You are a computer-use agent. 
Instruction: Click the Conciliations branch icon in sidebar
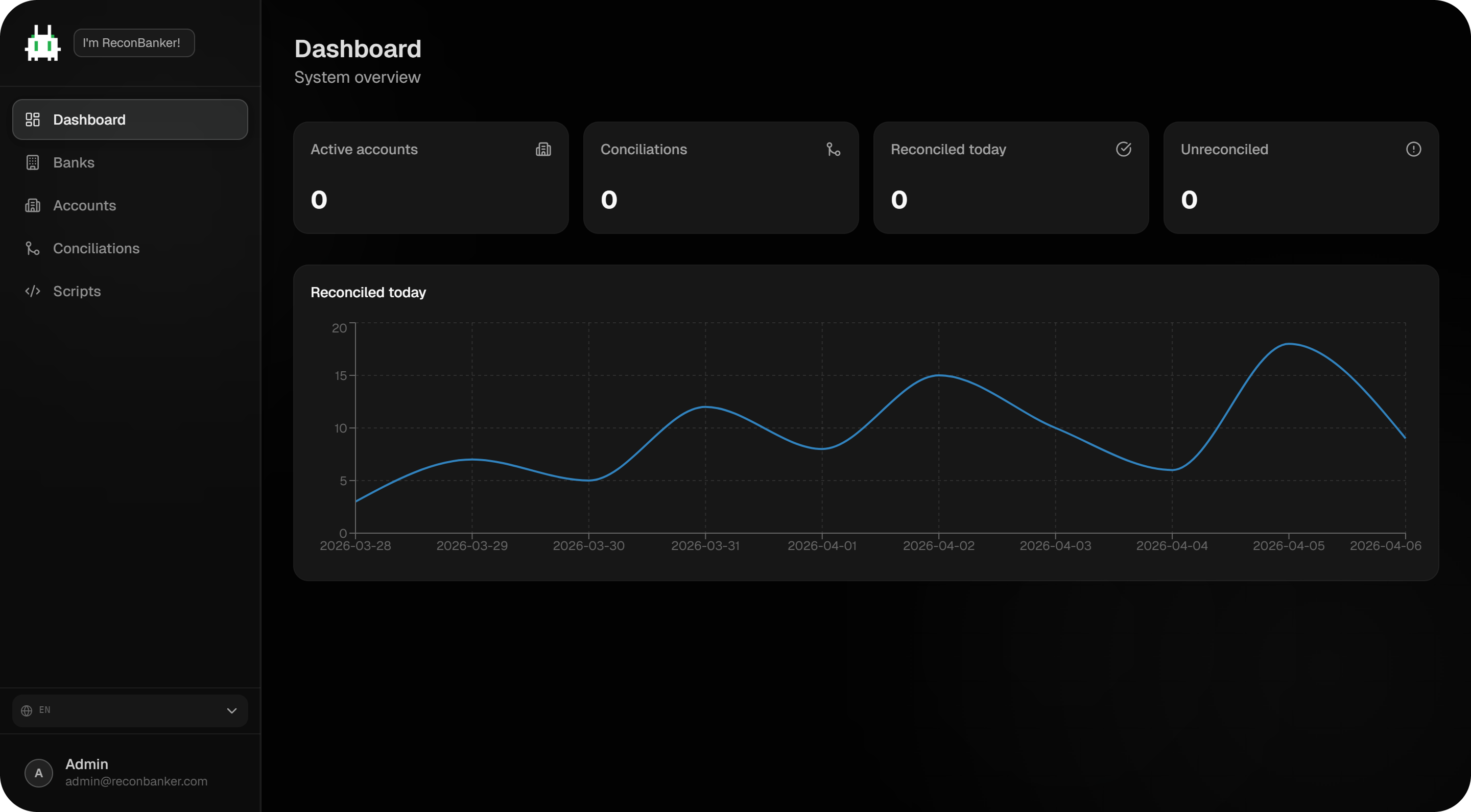click(x=33, y=248)
